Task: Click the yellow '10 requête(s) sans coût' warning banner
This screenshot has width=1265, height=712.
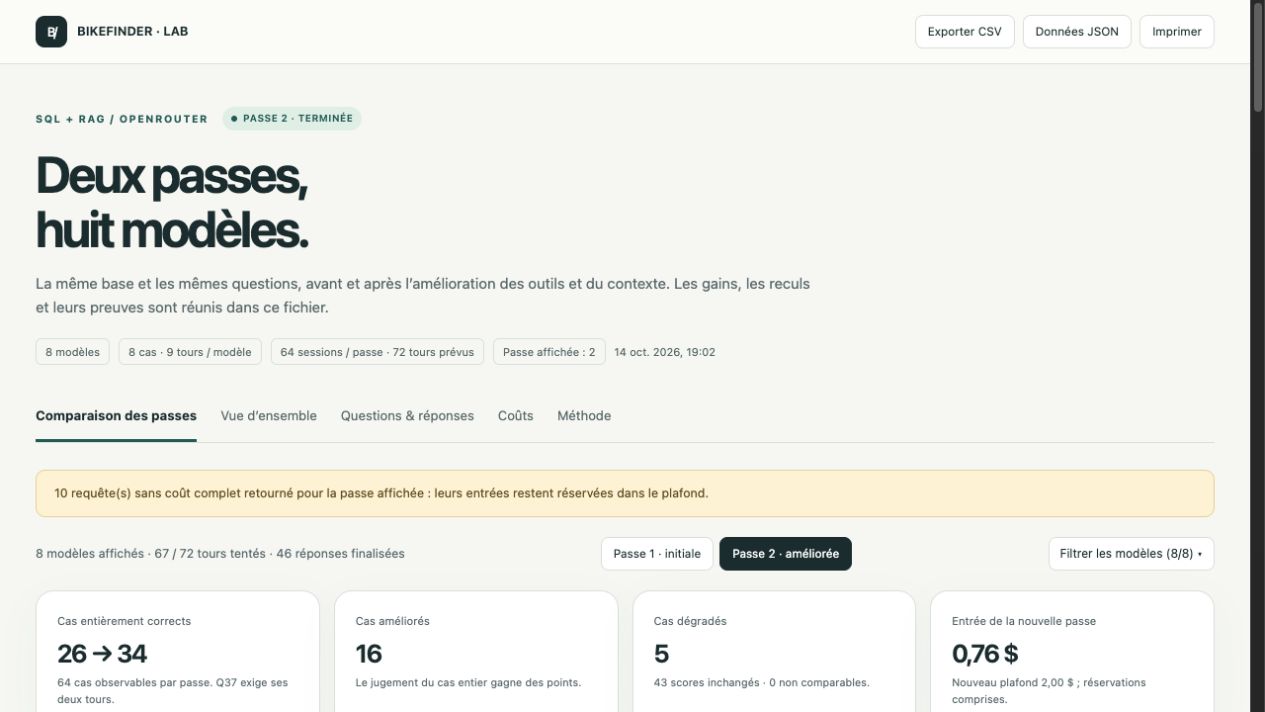Action: [x=625, y=494]
